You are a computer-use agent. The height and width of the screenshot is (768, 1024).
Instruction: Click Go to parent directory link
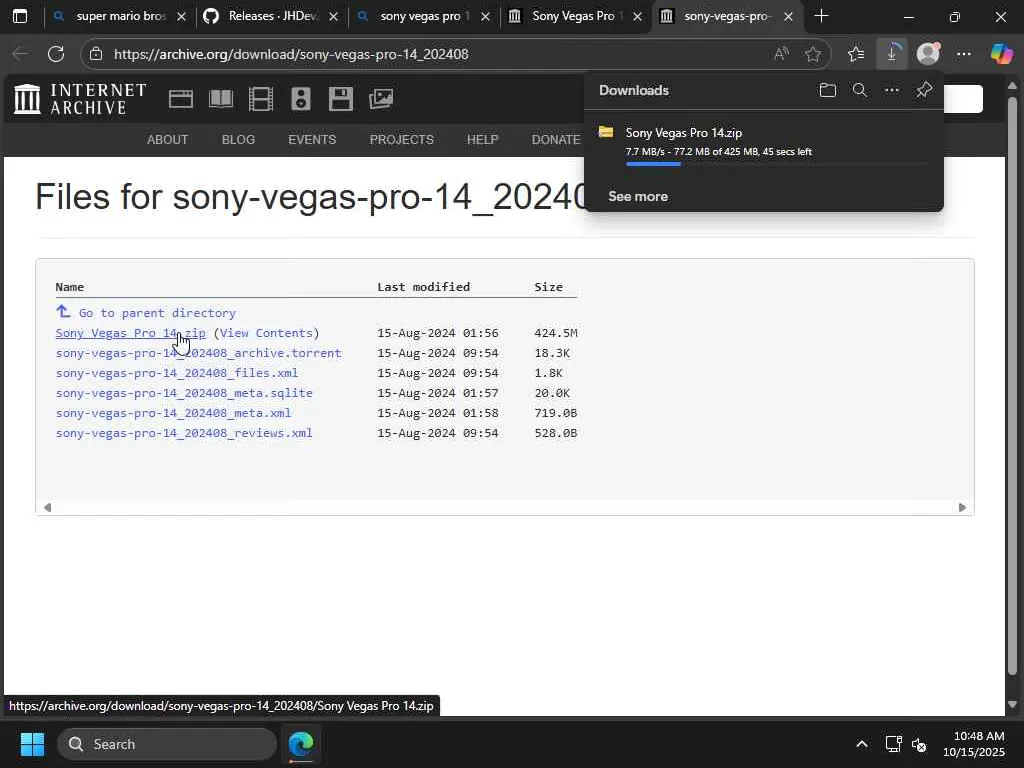(157, 313)
